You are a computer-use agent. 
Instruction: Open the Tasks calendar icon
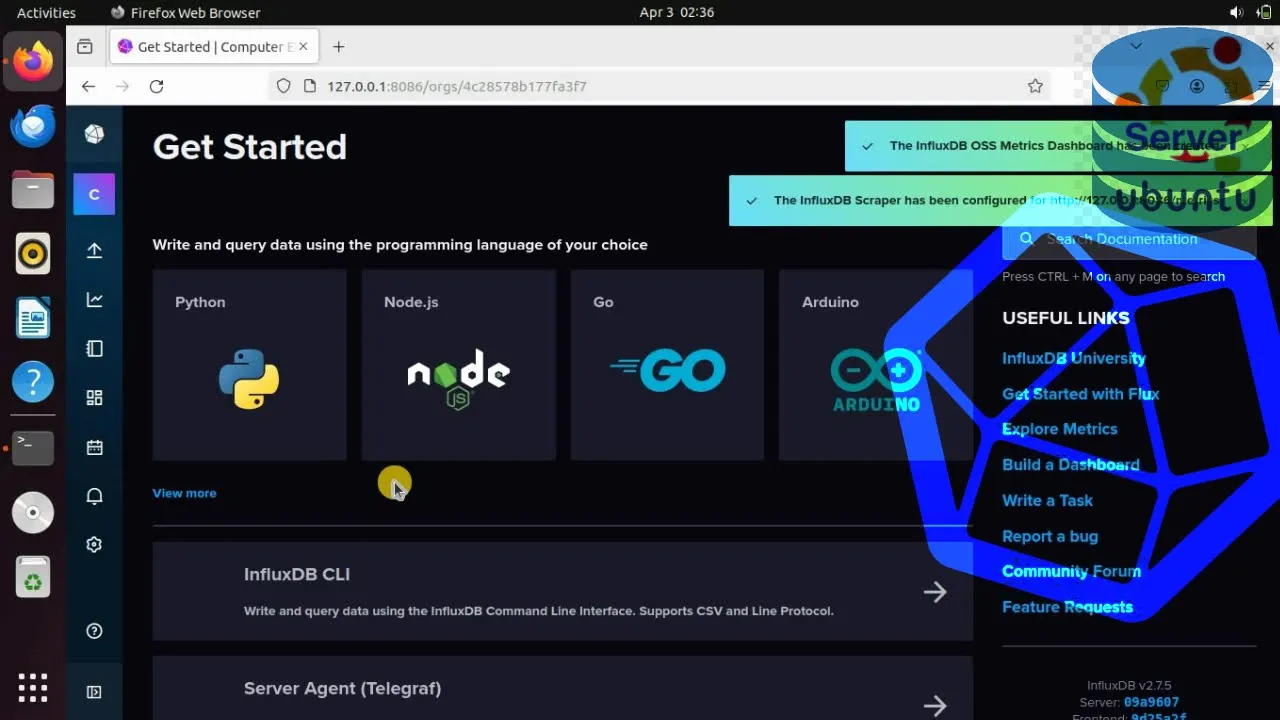point(94,447)
